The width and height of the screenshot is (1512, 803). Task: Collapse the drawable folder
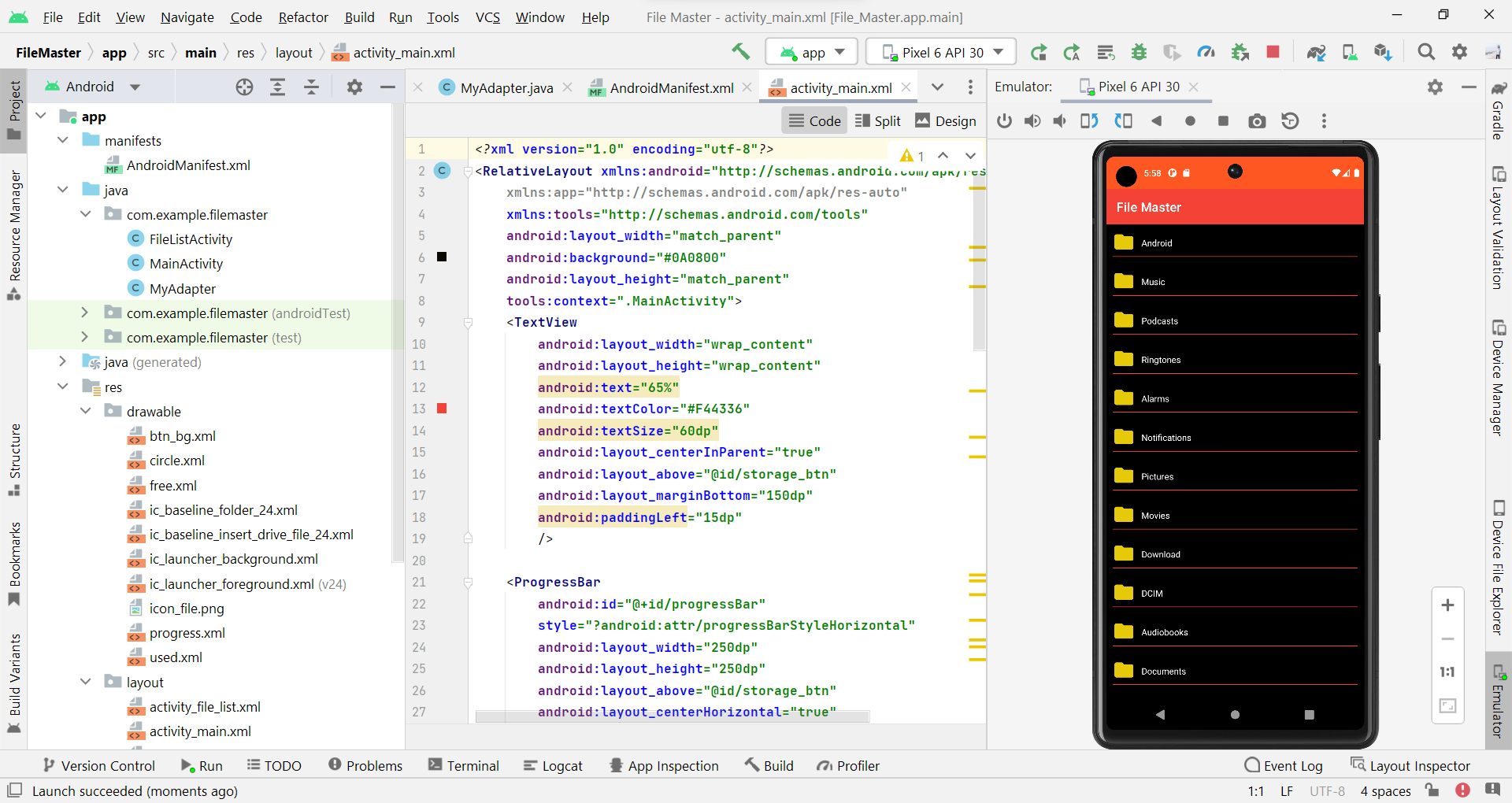click(x=85, y=411)
